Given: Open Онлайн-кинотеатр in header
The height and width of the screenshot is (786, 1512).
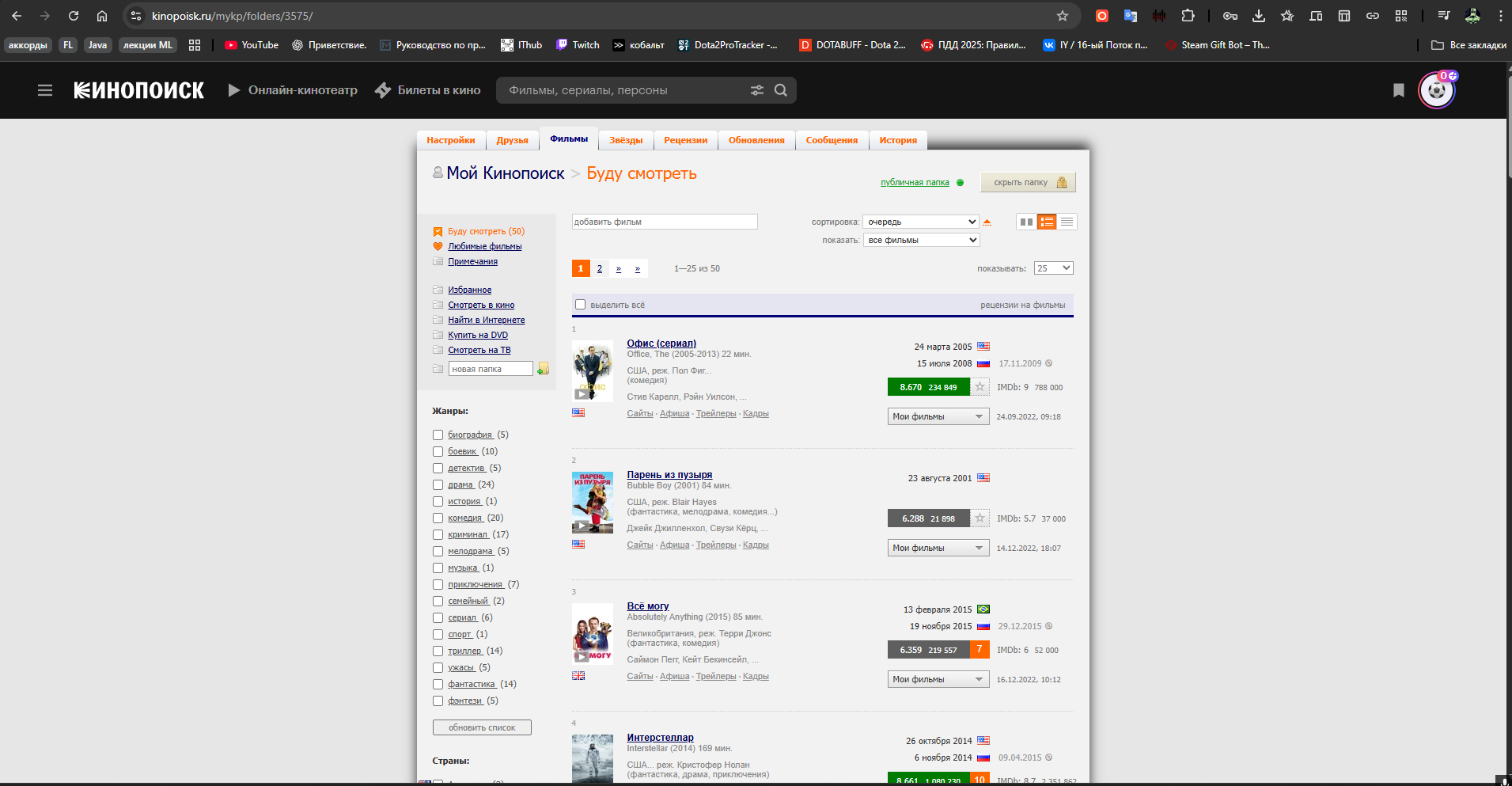Looking at the screenshot, I should [293, 90].
